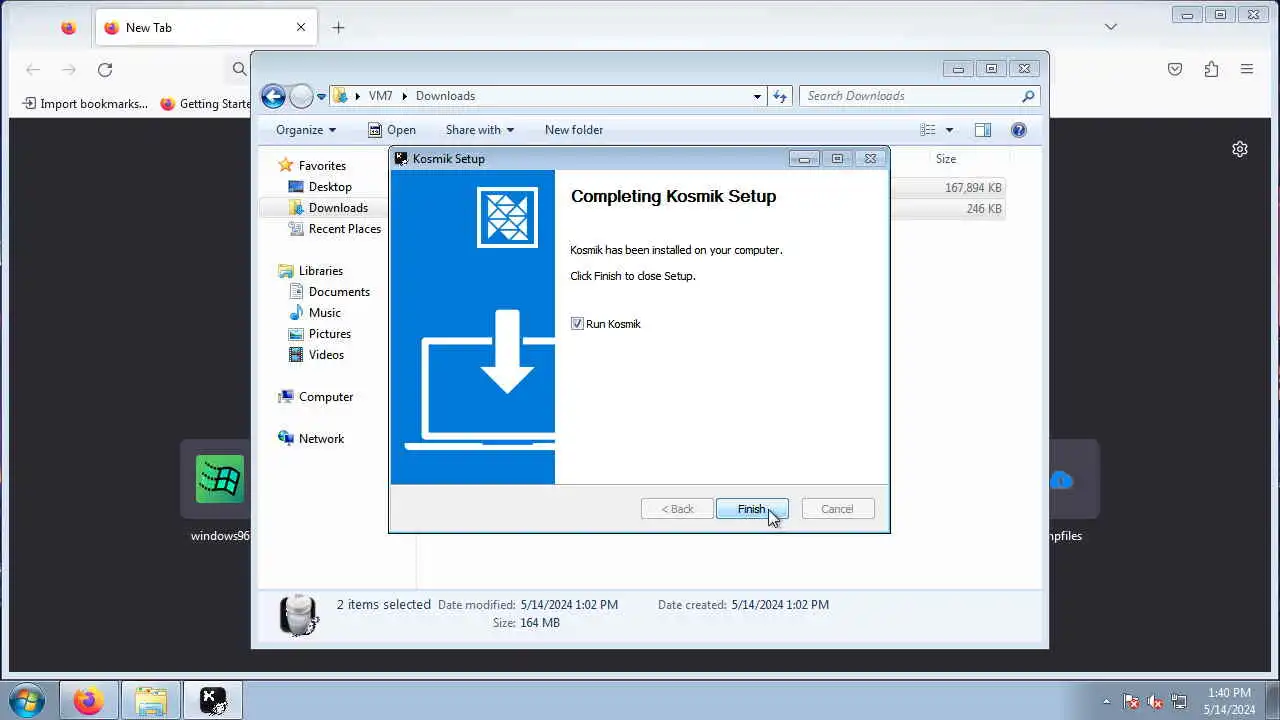Open a new Firefox tab
This screenshot has width=1280, height=720.
[x=338, y=28]
